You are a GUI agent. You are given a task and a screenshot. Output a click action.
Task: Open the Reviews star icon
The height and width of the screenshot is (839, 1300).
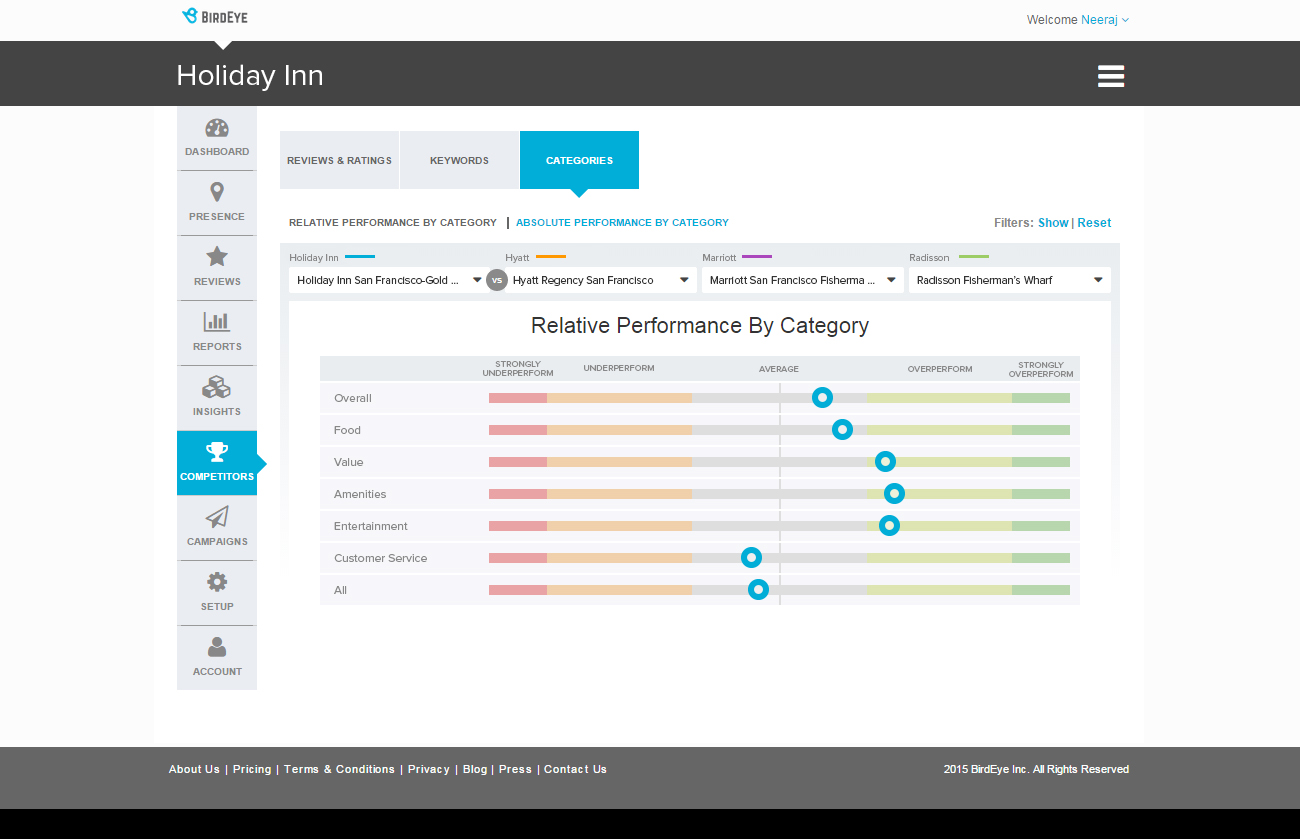coord(217,256)
